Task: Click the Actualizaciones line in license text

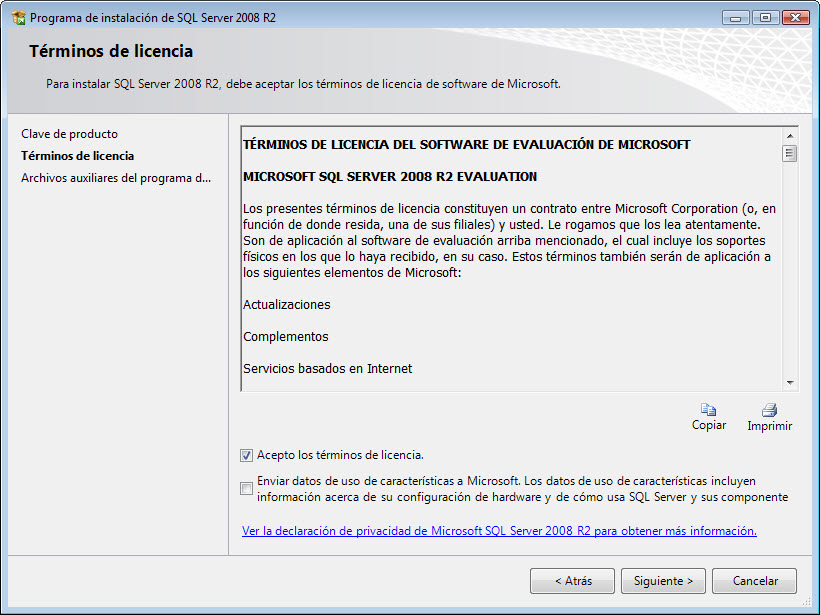Action: (x=287, y=305)
